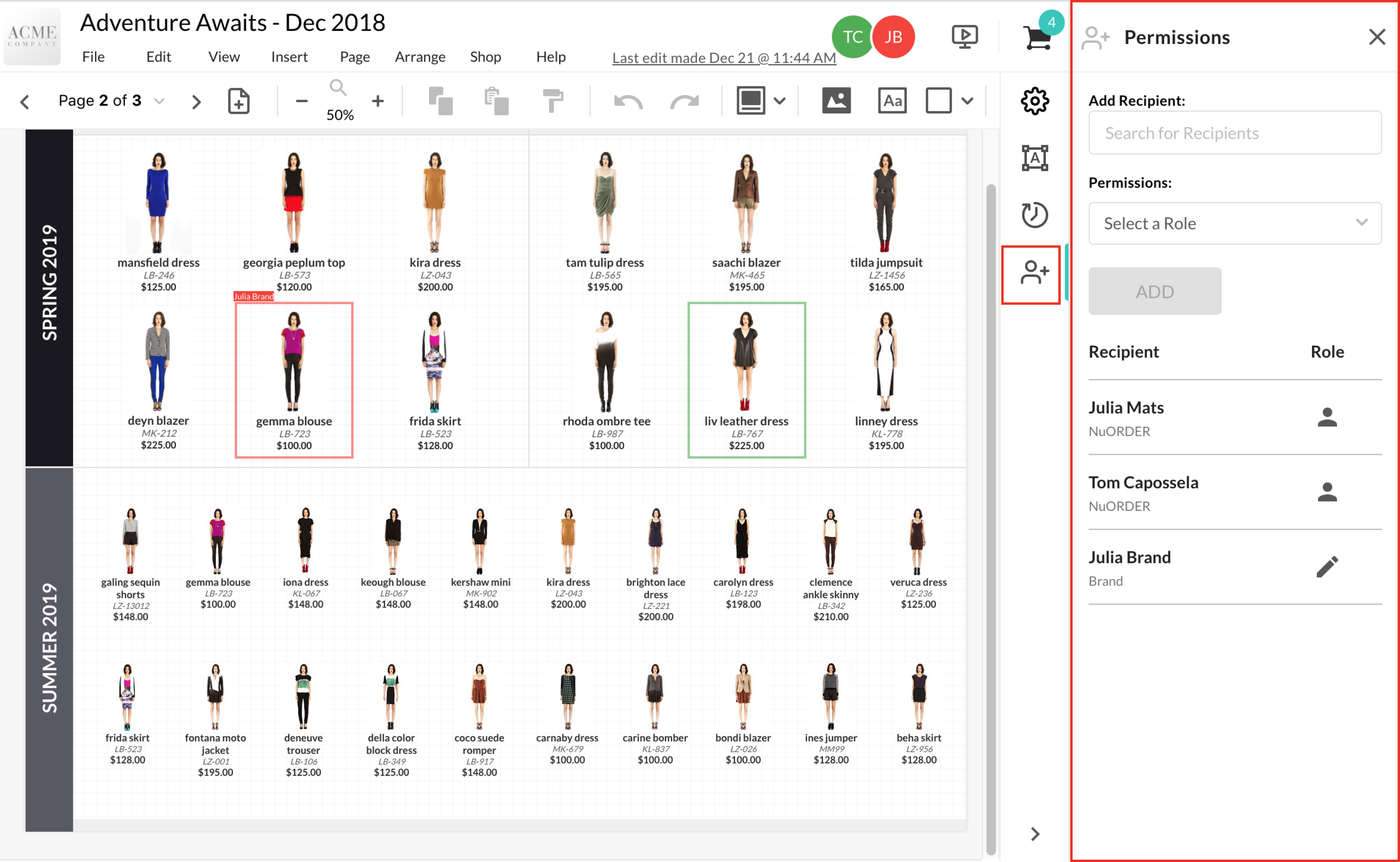The image size is (1400, 862).
Task: Click the Search for Recipients field
Action: click(x=1235, y=133)
